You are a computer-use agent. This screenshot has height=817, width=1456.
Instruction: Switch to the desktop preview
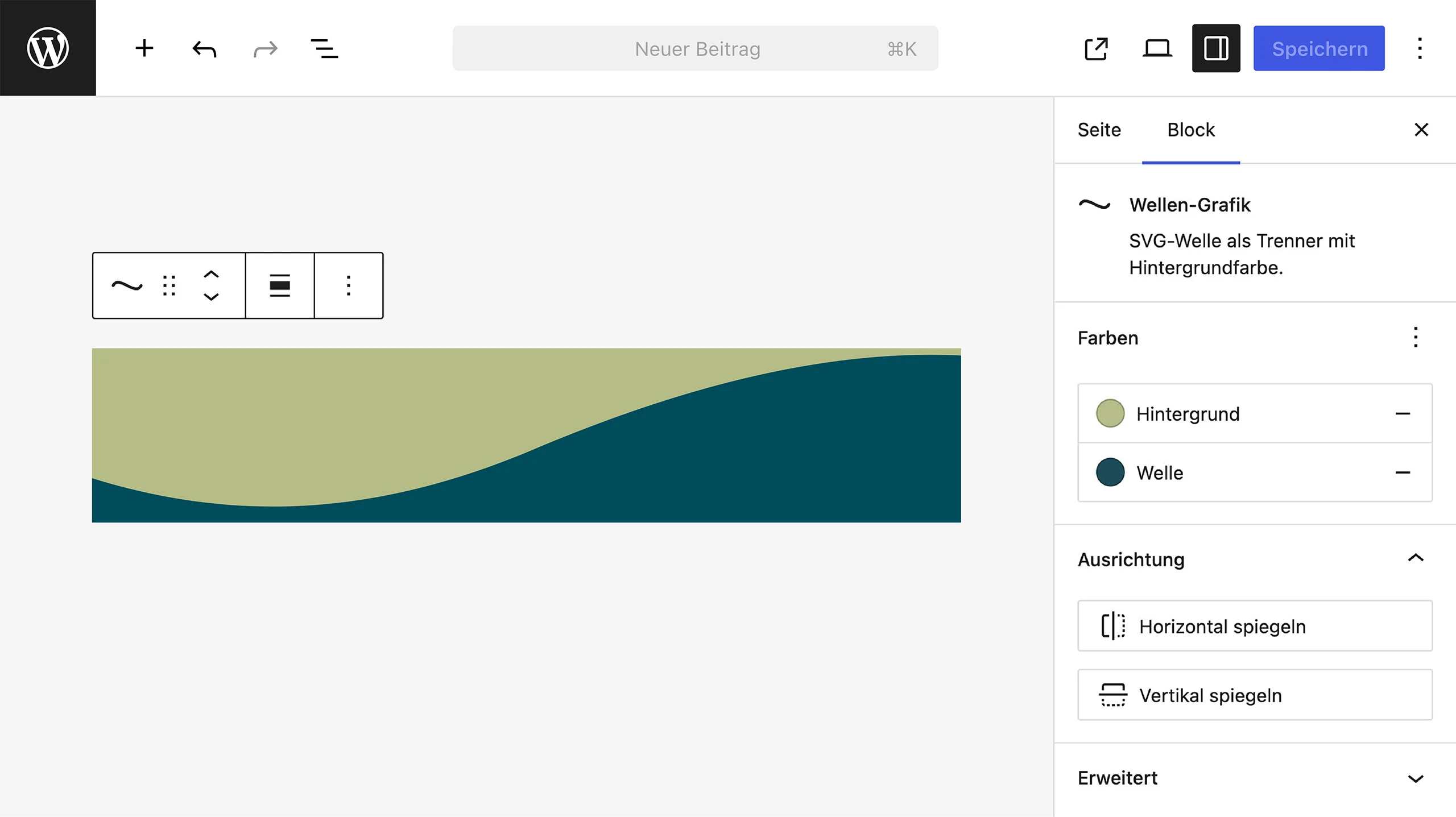pos(1157,48)
